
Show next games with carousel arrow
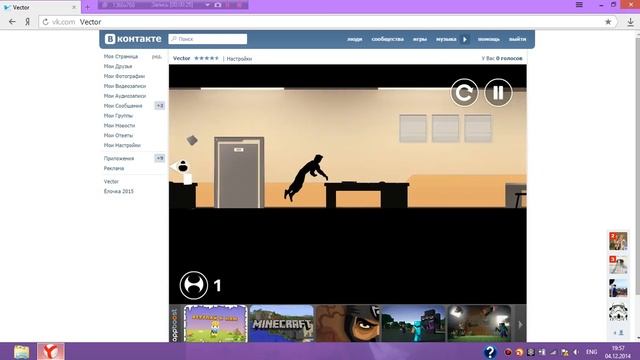pyautogui.click(x=520, y=324)
